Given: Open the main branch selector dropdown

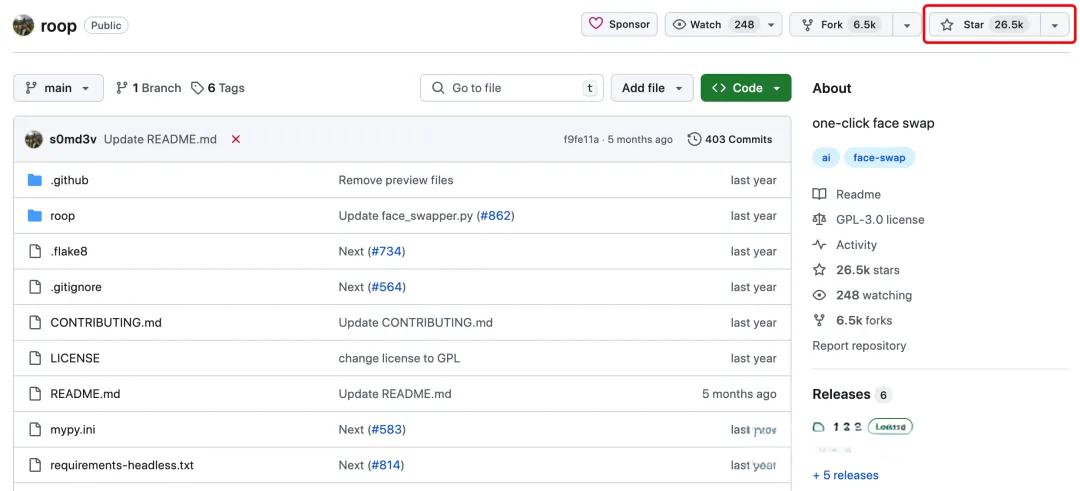Looking at the screenshot, I should click(59, 88).
